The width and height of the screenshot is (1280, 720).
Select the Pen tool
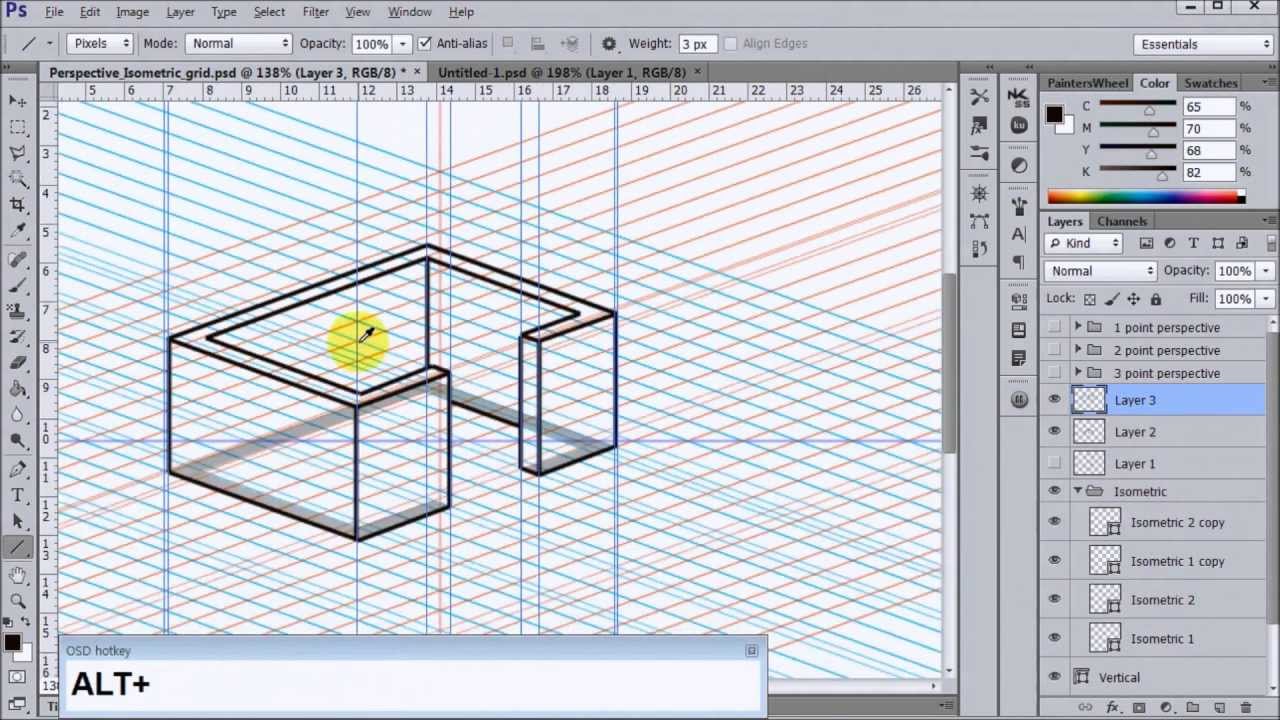pyautogui.click(x=18, y=469)
